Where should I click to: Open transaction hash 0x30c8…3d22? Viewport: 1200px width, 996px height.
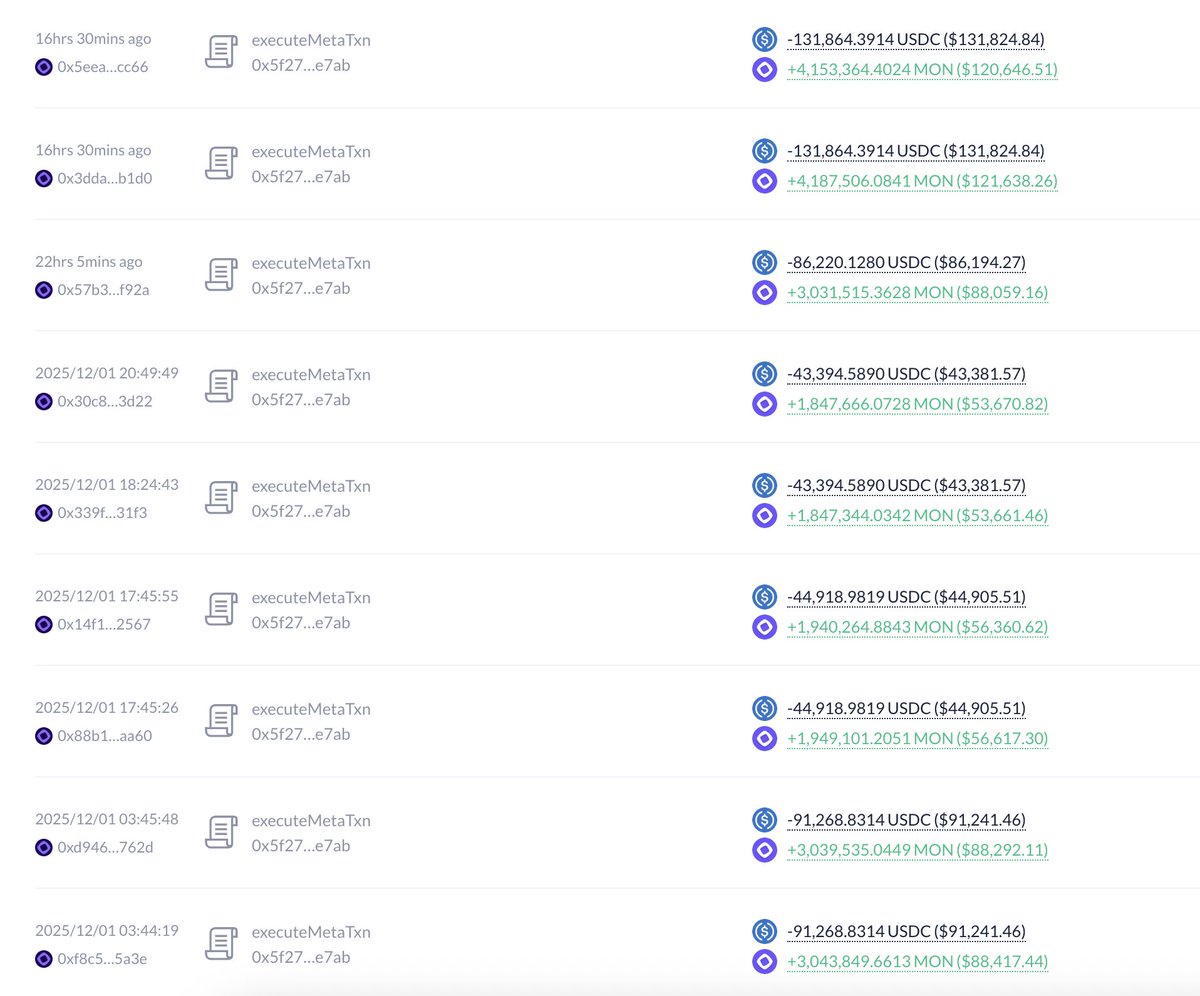coord(105,401)
